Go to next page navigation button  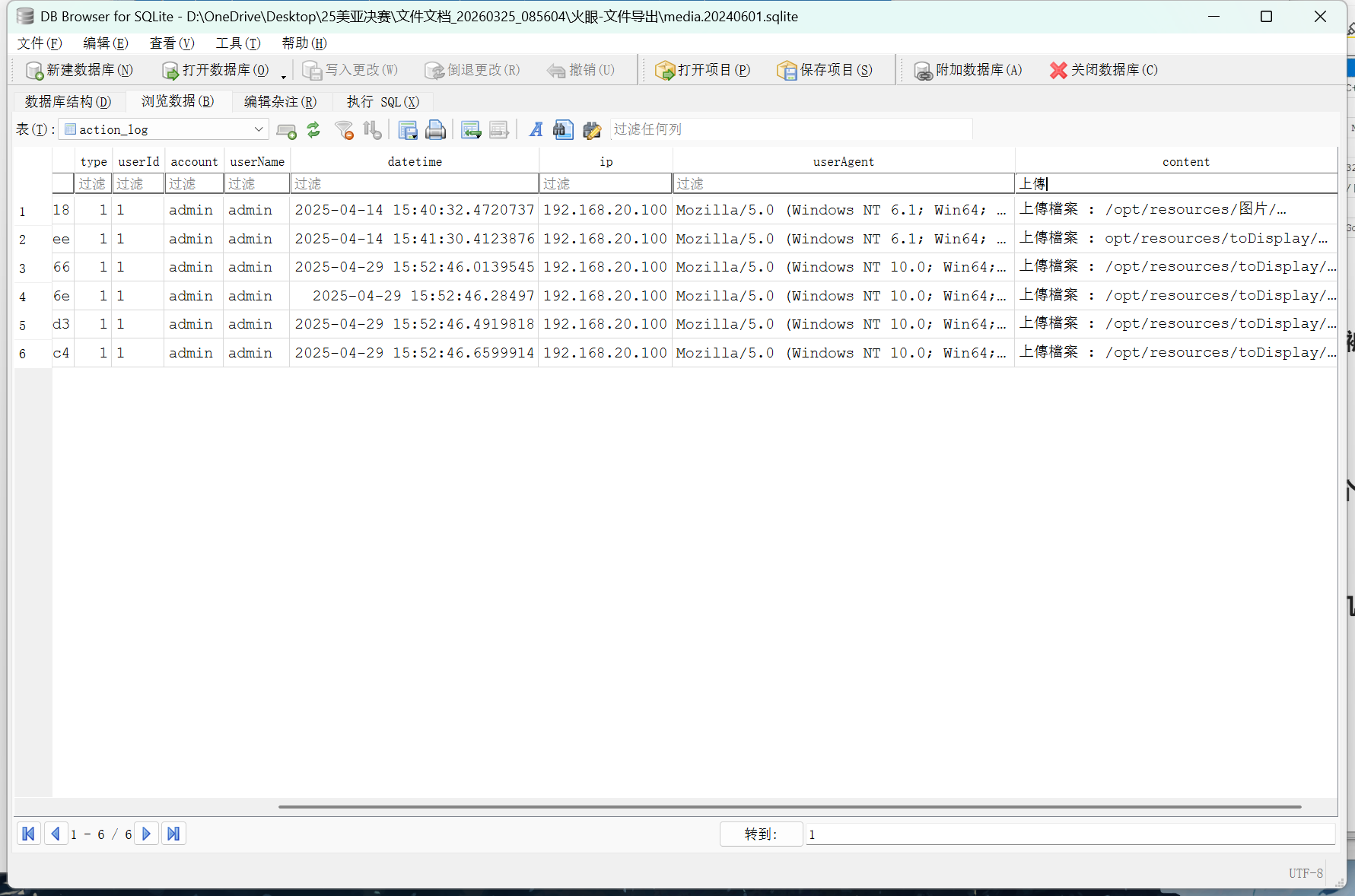(147, 834)
